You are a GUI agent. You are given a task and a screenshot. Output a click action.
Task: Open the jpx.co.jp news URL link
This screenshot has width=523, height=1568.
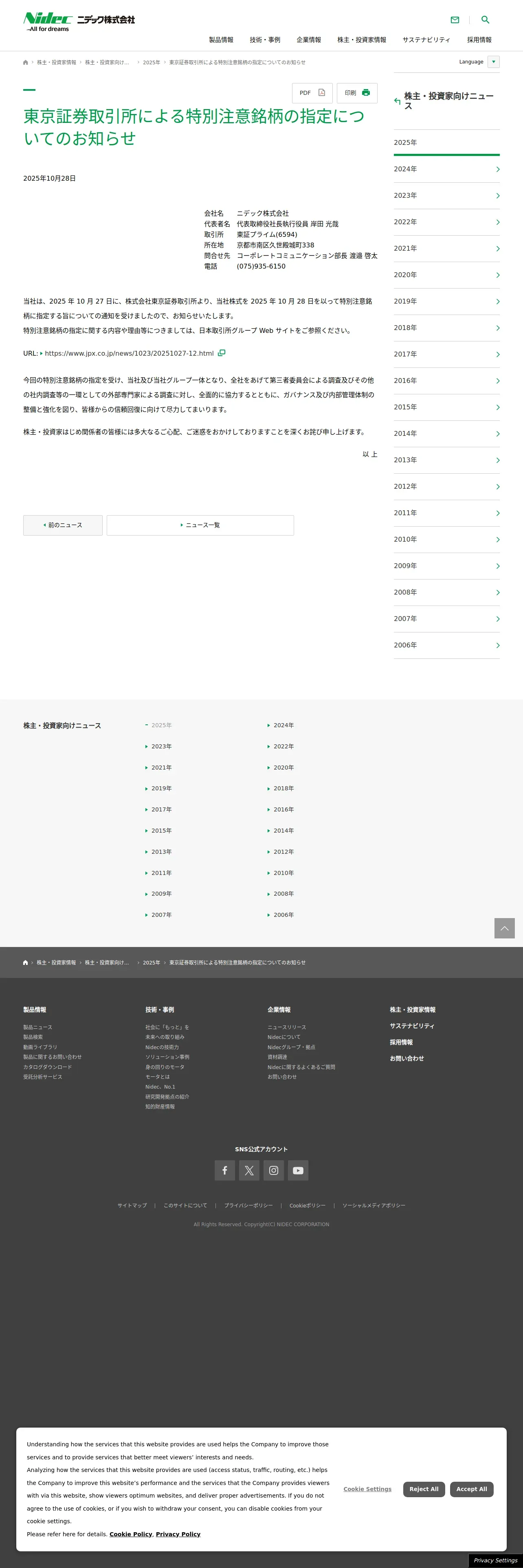[x=129, y=354]
